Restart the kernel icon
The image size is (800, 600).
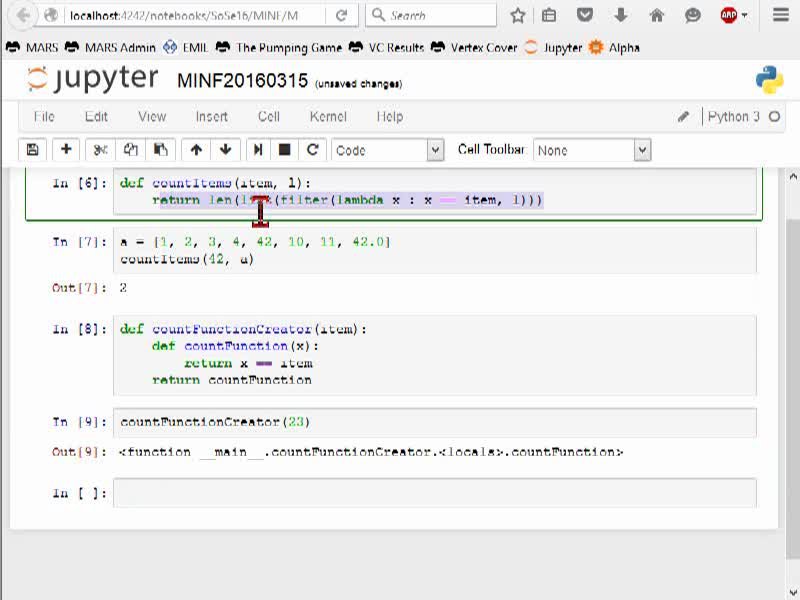pyautogui.click(x=313, y=150)
